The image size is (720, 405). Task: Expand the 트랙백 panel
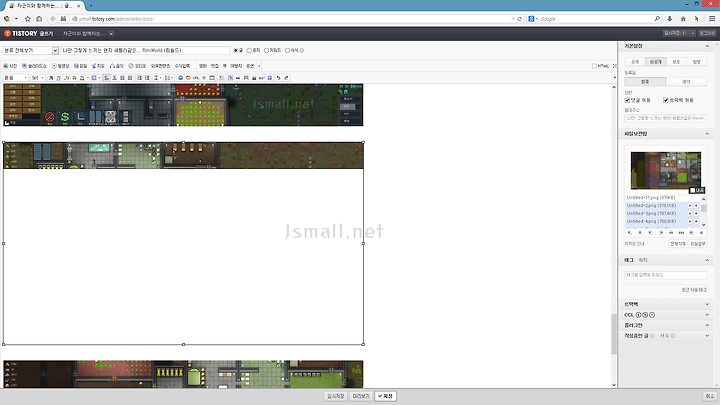(707, 304)
